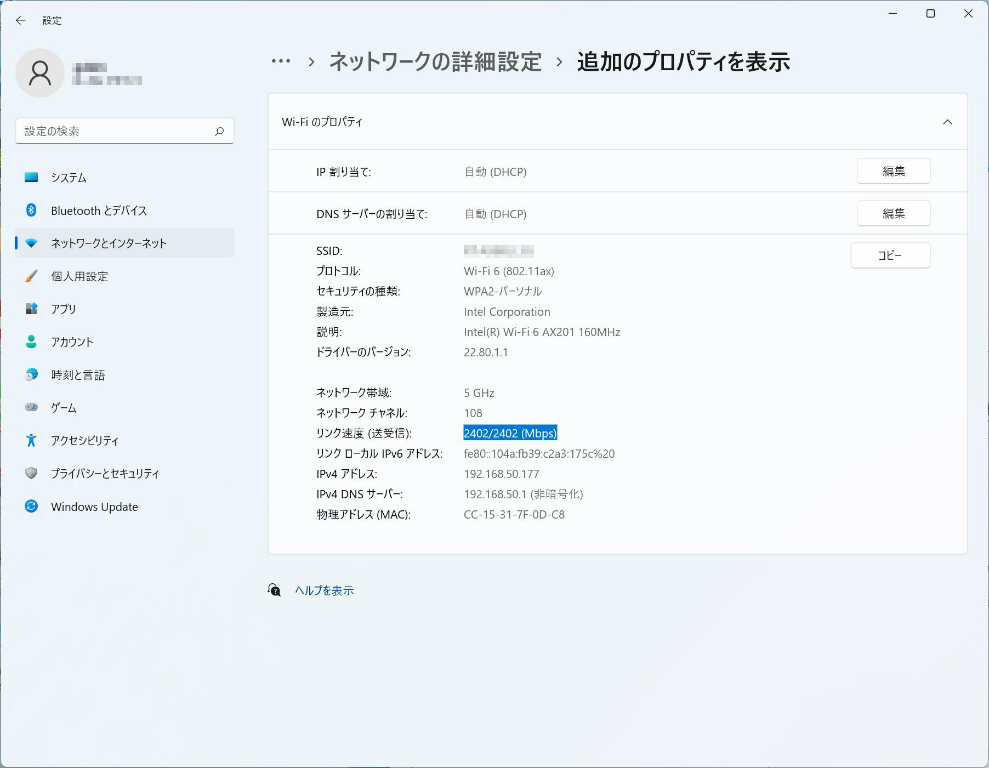
Task: Click the brush icon for 個人用設定
Action: coord(31,276)
